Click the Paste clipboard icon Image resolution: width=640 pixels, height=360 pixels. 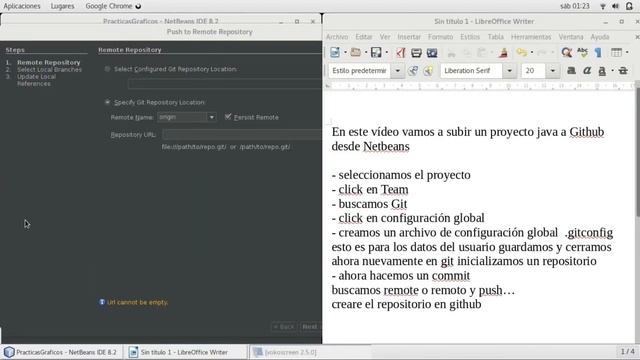coord(482,52)
